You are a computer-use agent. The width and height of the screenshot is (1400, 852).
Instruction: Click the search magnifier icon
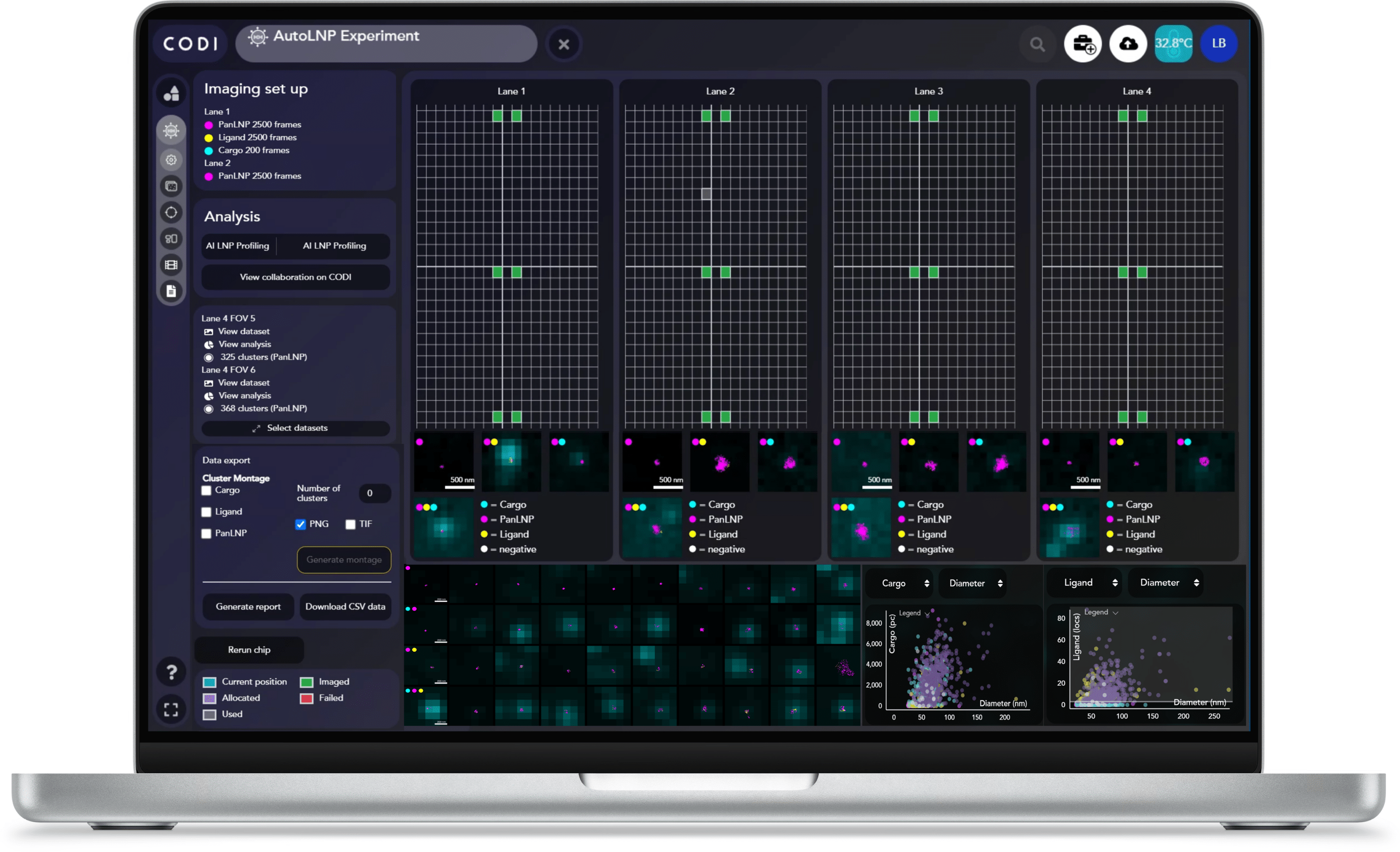click(1037, 44)
